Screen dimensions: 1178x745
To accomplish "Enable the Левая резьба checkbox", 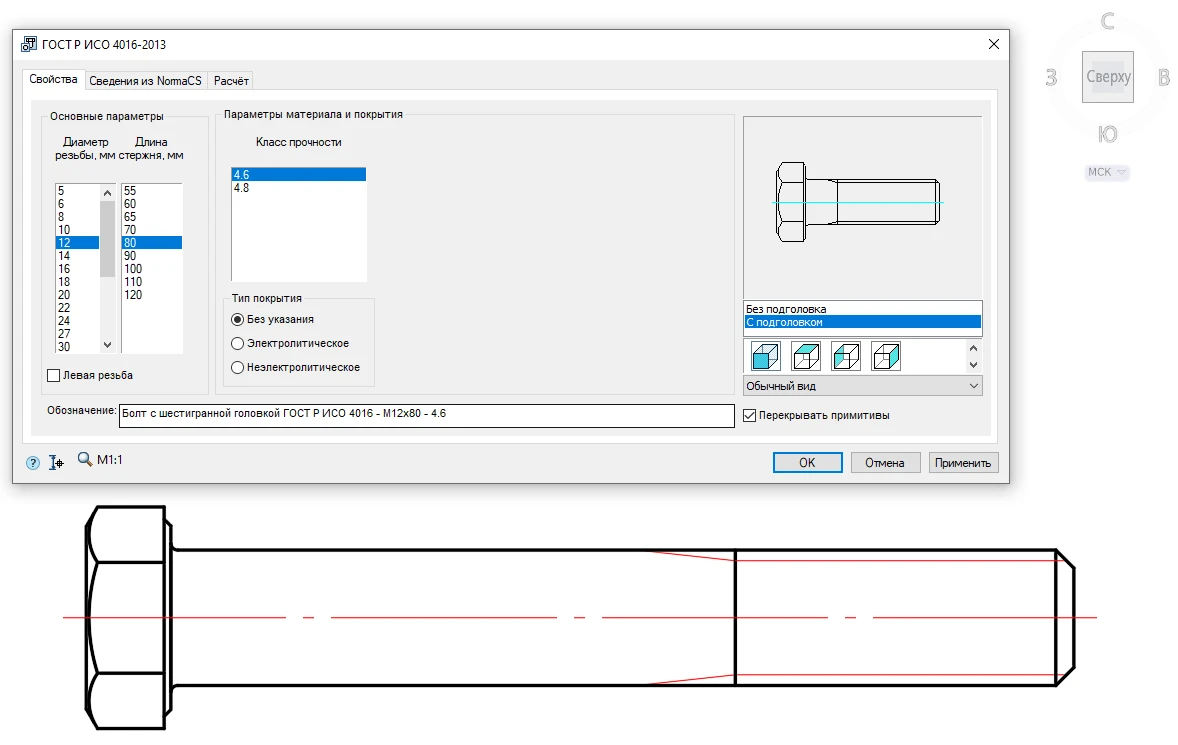I will pos(54,375).
